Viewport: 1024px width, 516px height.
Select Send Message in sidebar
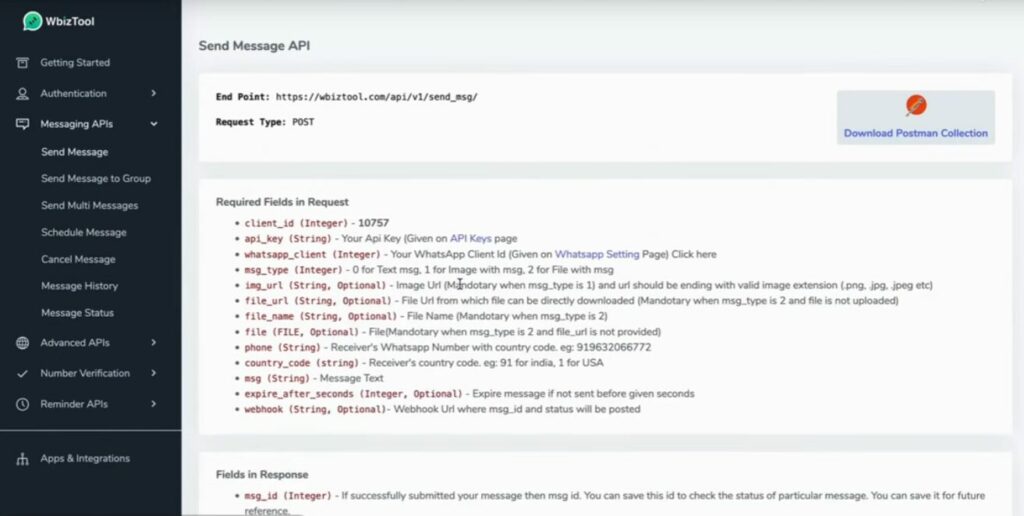(74, 152)
